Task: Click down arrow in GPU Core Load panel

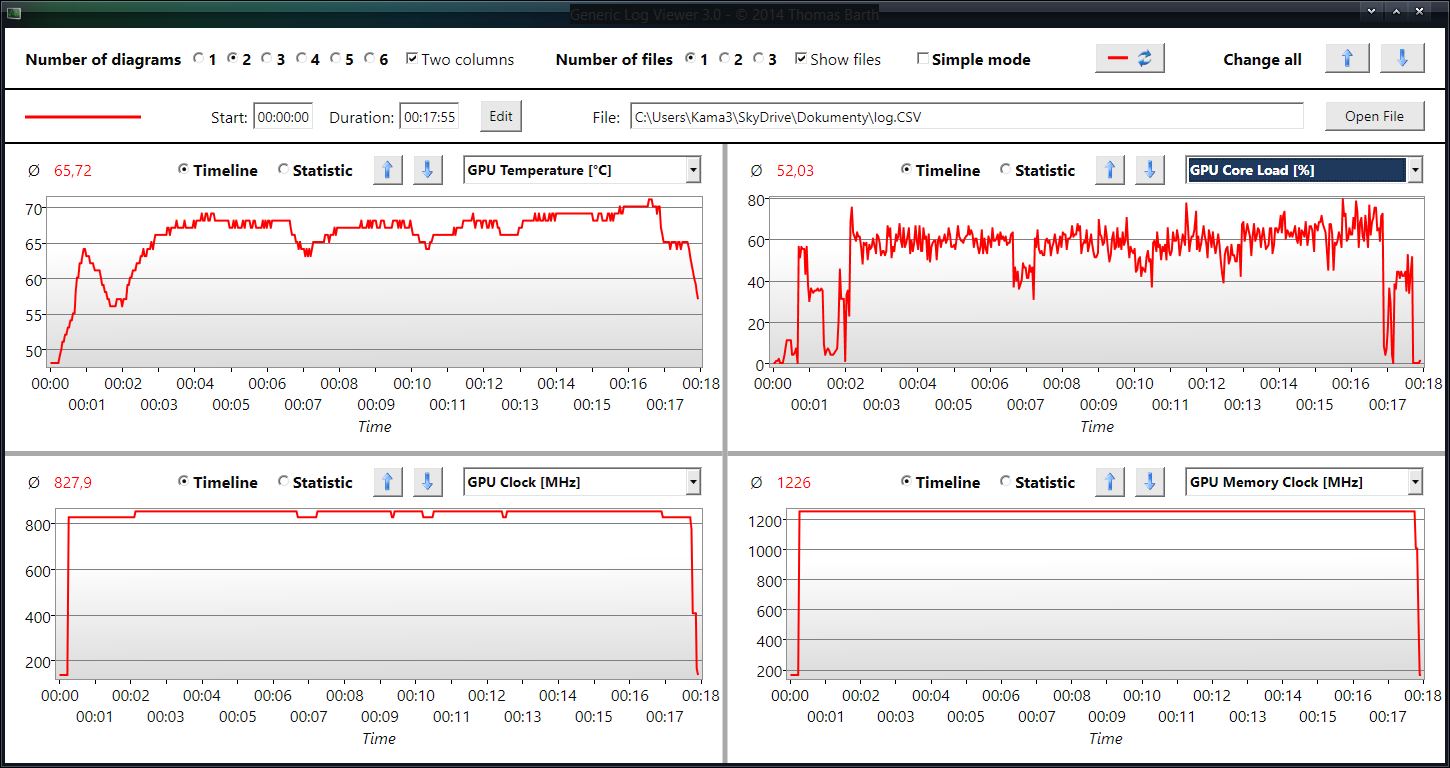Action: pyautogui.click(x=1150, y=170)
